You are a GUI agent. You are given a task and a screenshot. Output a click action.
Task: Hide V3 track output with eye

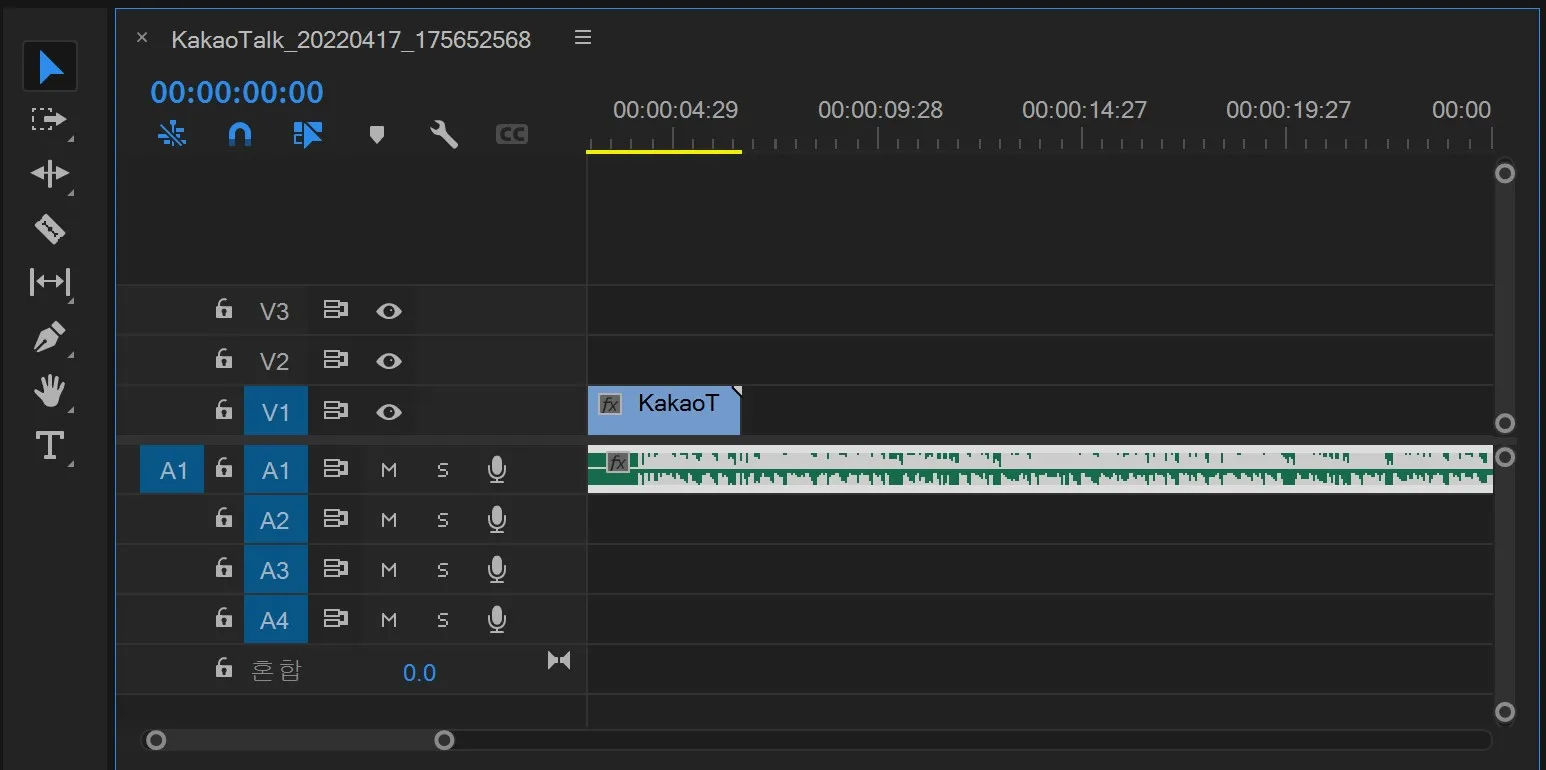[x=389, y=311]
